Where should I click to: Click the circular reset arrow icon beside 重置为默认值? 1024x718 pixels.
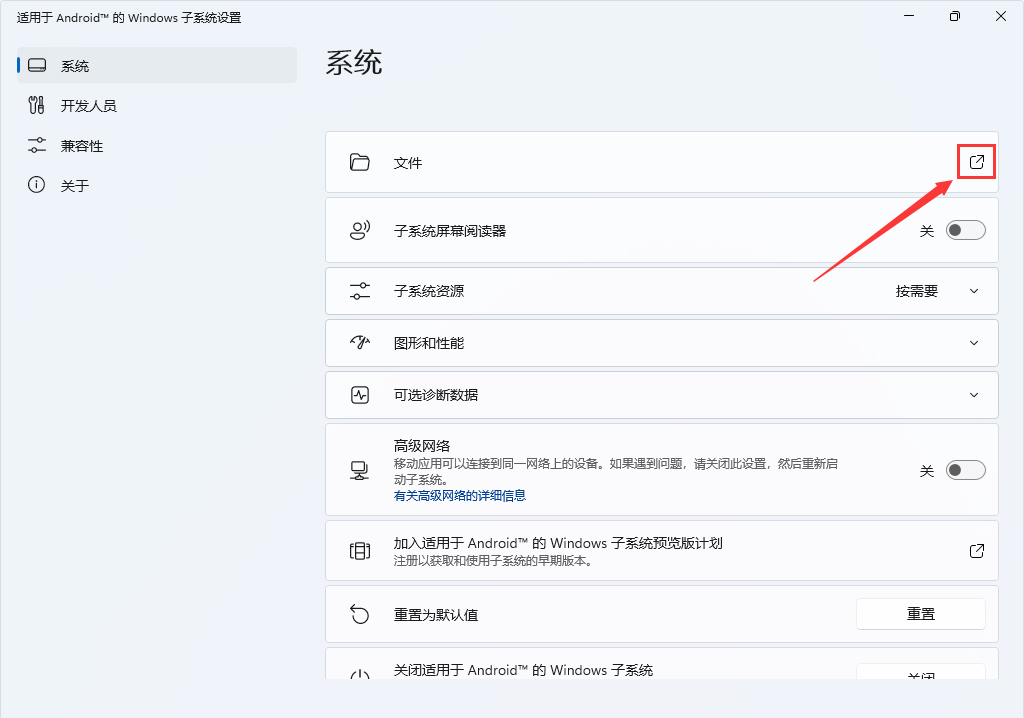click(x=360, y=613)
